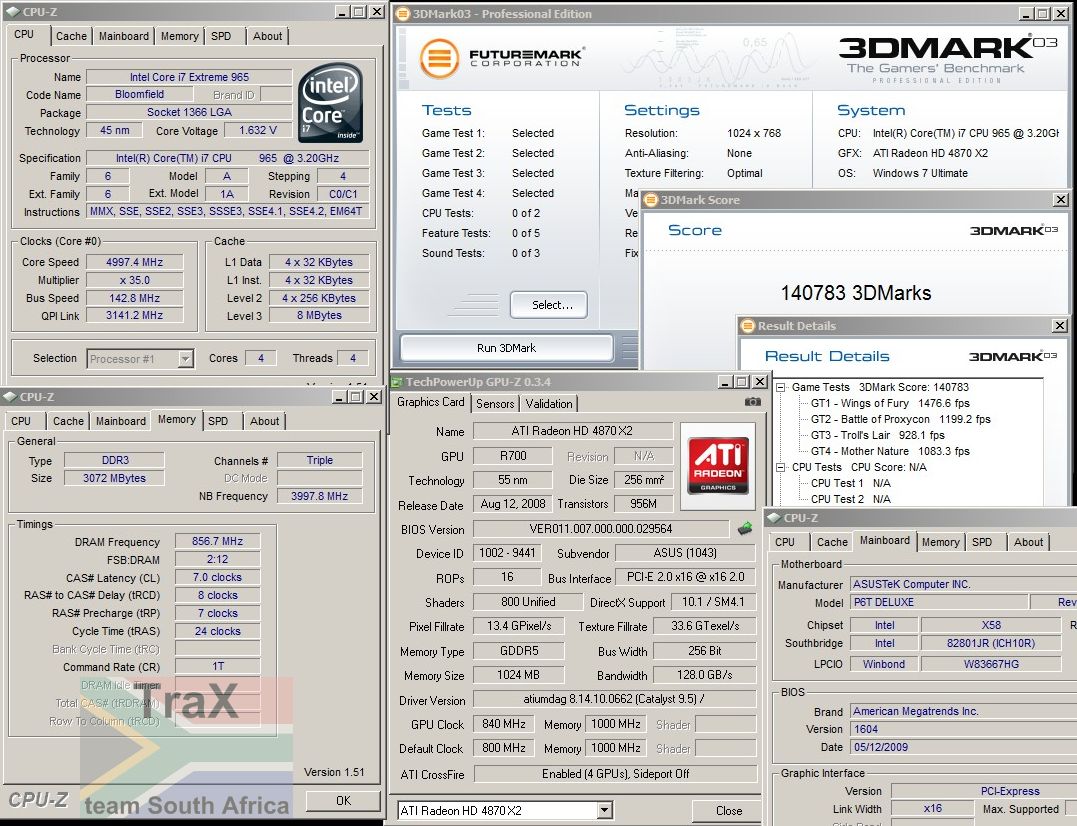
Task: Minimize the 3DMark03 window
Action: point(1026,14)
